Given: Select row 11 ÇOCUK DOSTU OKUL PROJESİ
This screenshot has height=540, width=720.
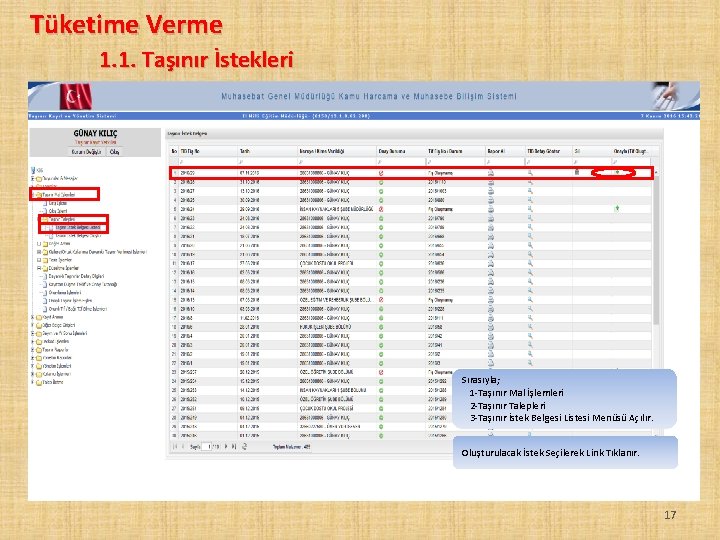Looking at the screenshot, I should [x=411, y=264].
